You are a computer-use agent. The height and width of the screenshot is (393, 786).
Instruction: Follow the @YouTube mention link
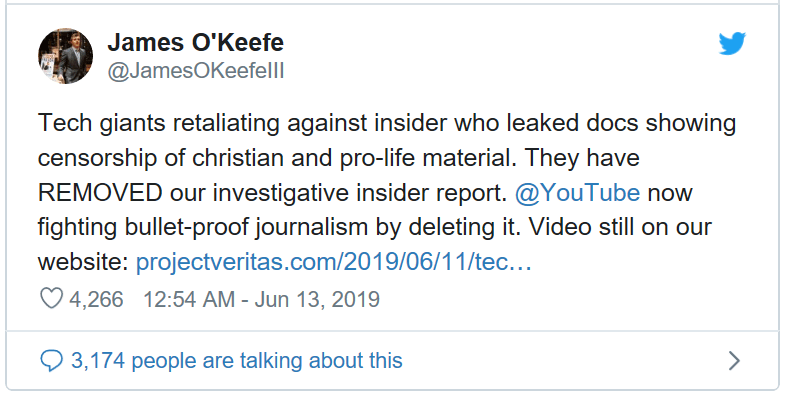click(x=577, y=192)
